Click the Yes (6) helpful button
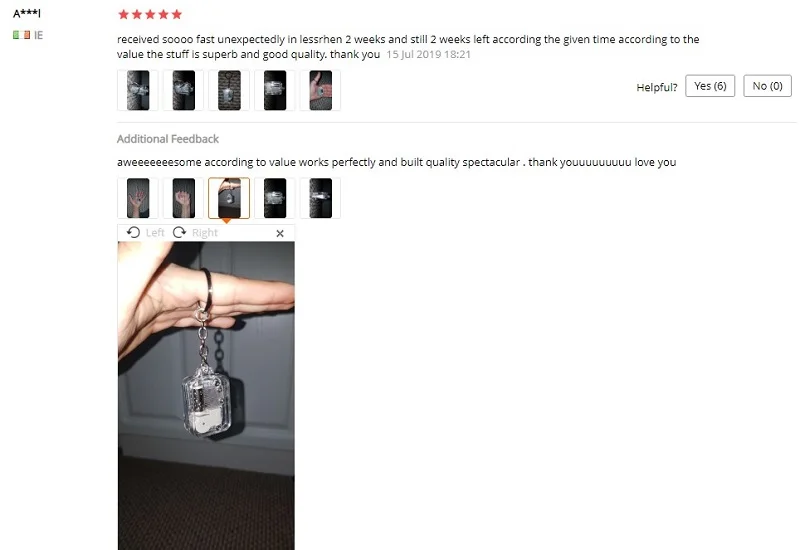This screenshot has width=800, height=550. (x=710, y=86)
